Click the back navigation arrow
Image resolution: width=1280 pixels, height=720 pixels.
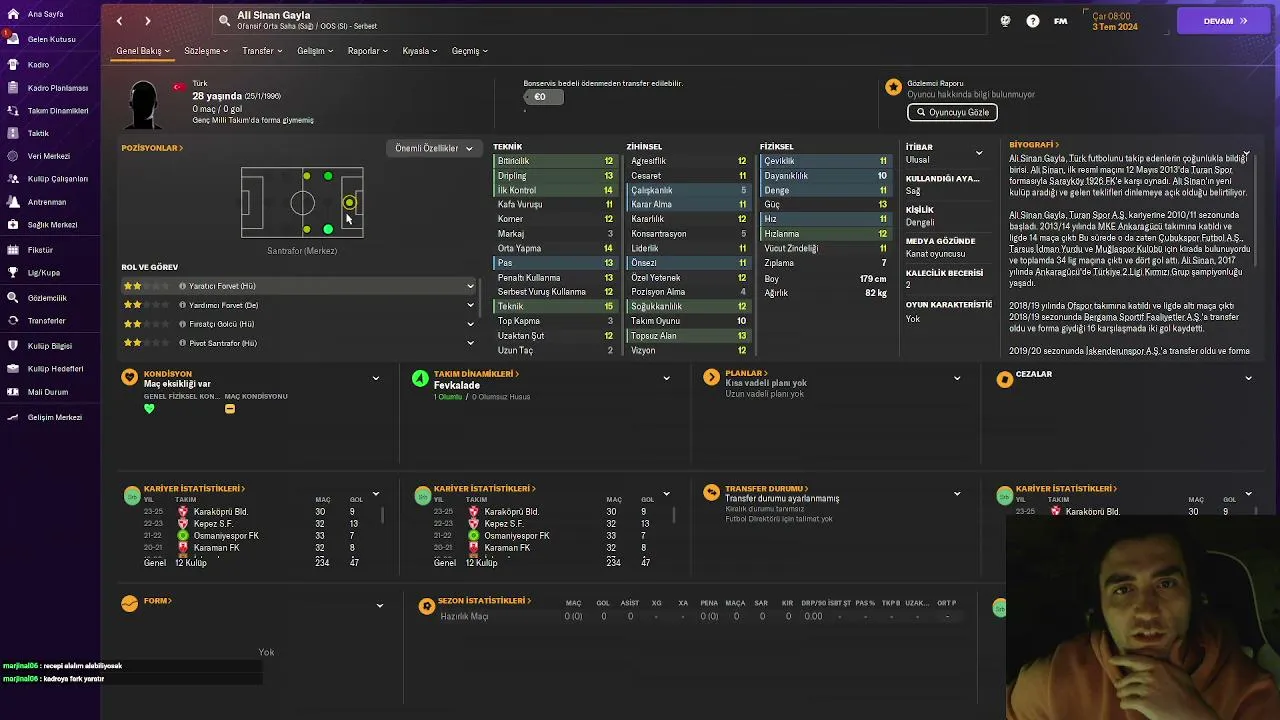pos(119,21)
